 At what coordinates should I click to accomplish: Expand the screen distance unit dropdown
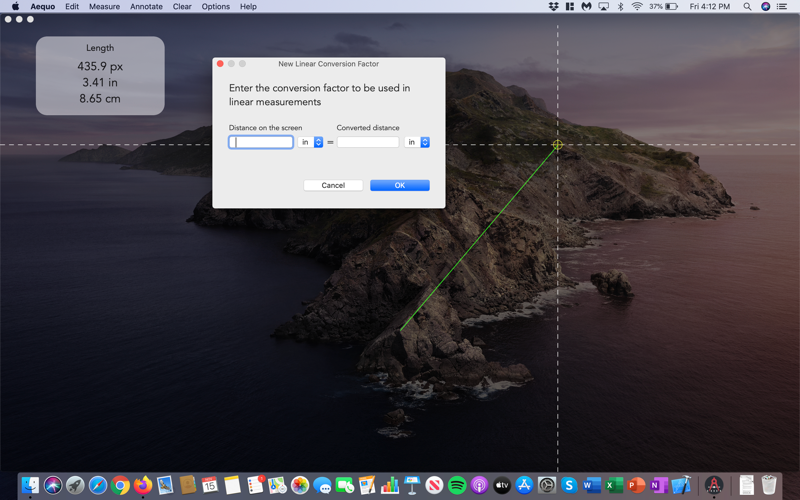(311, 142)
